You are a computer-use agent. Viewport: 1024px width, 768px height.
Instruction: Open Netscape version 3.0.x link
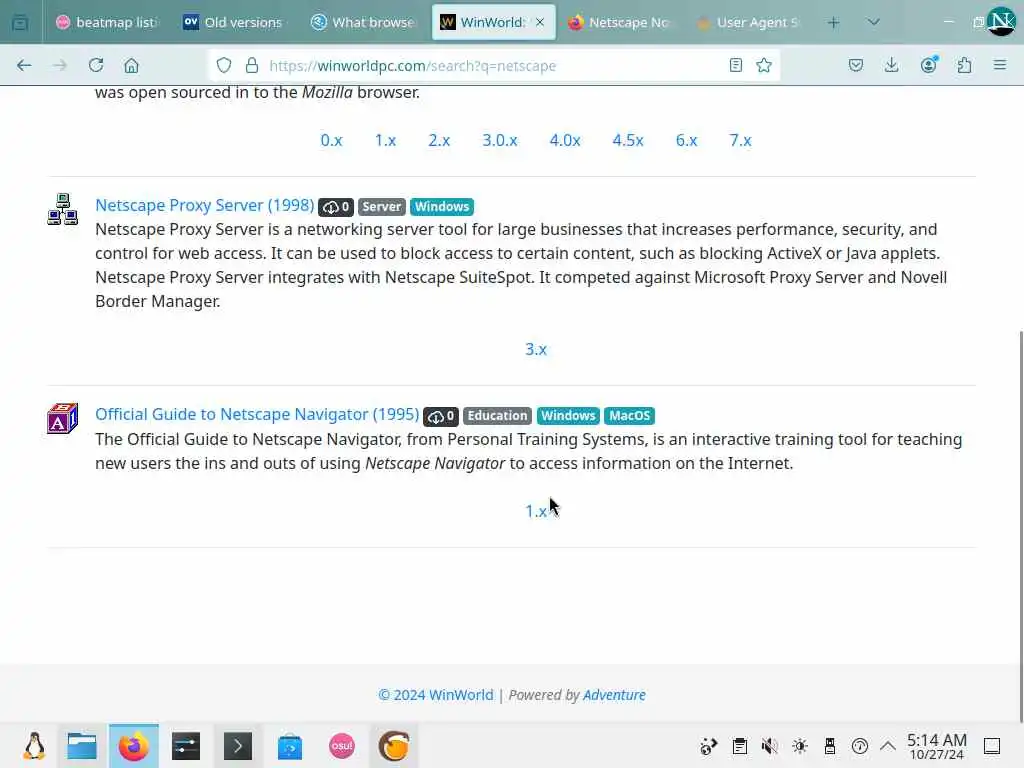[500, 140]
